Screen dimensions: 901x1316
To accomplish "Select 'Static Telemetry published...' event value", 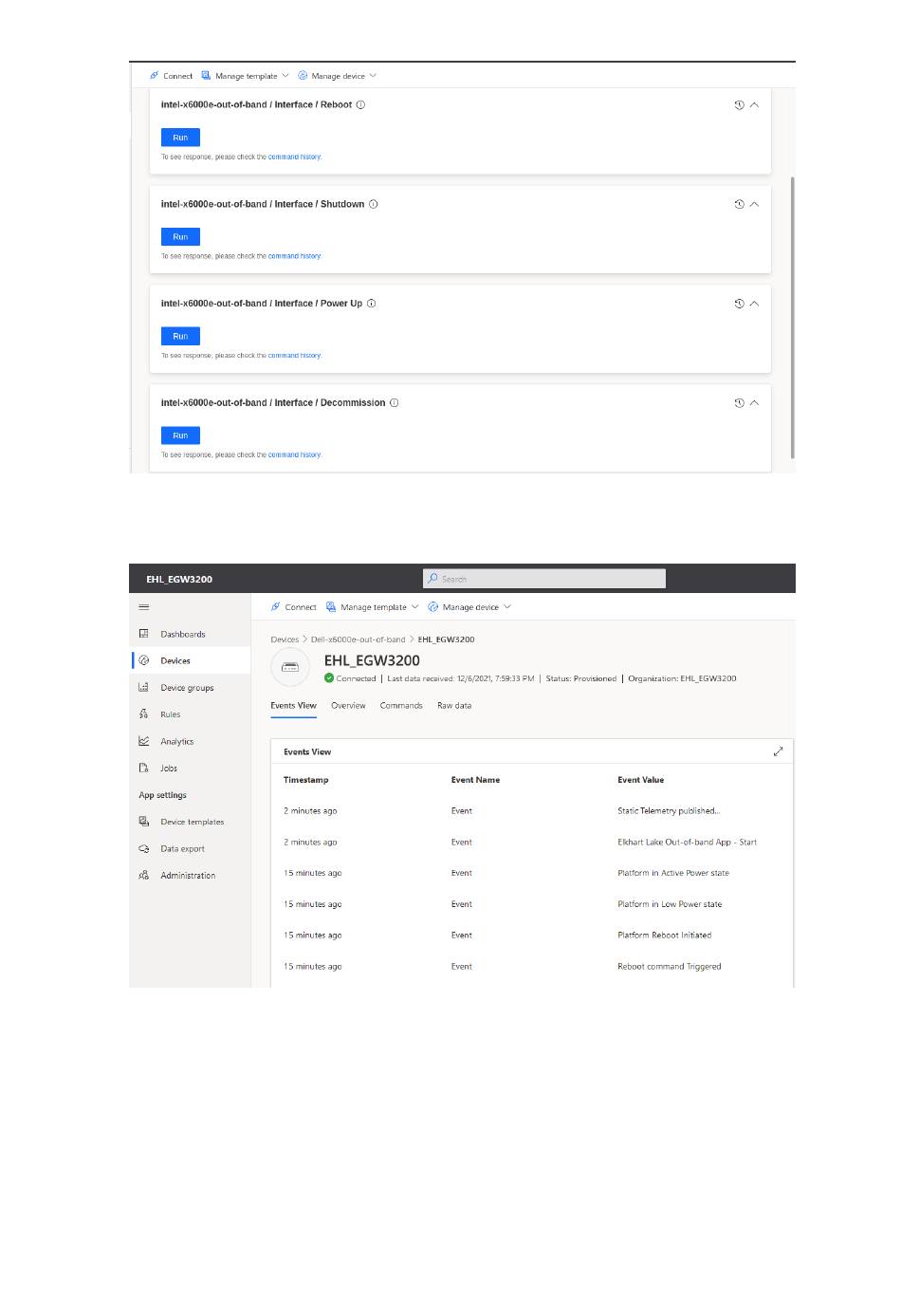I will point(669,811).
